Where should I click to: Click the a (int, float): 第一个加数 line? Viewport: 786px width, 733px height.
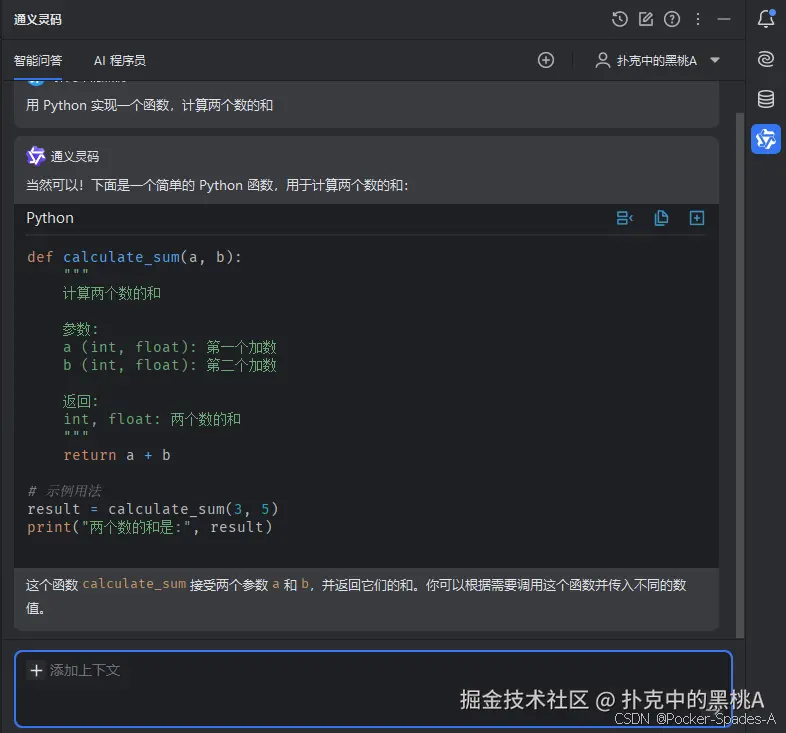coord(169,347)
